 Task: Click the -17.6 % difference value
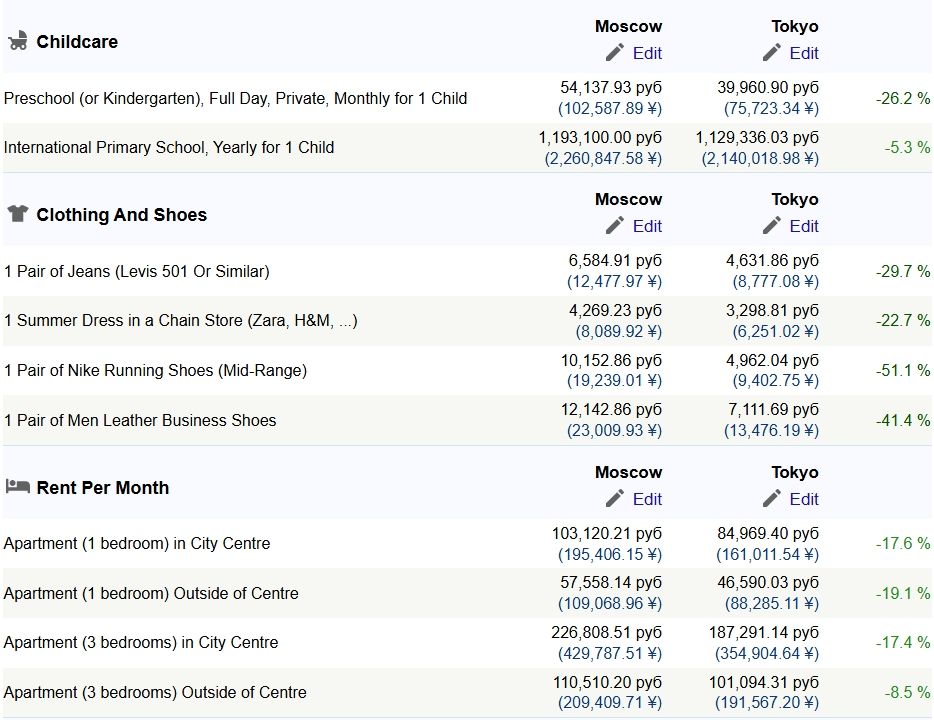pyautogui.click(x=903, y=544)
